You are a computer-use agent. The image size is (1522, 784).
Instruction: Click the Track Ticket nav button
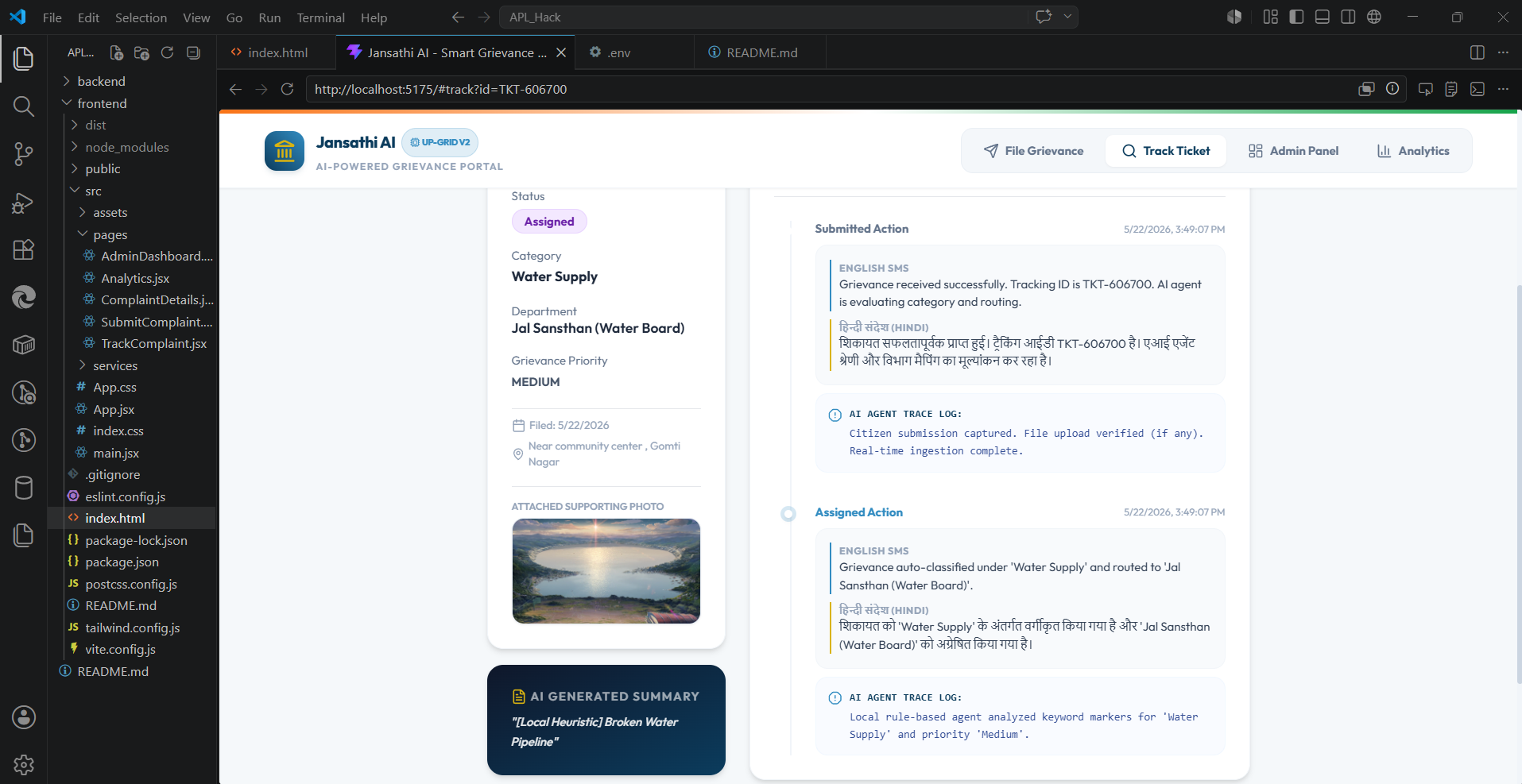tap(1166, 151)
